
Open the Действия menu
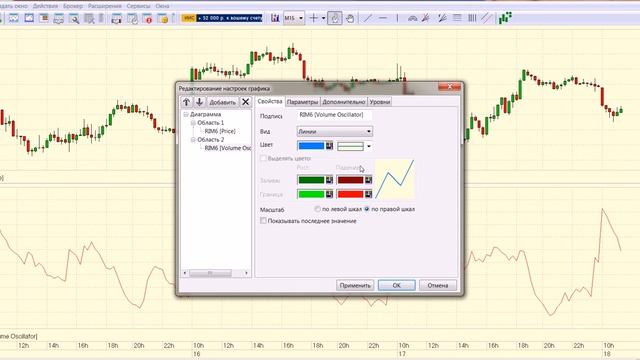point(45,6)
